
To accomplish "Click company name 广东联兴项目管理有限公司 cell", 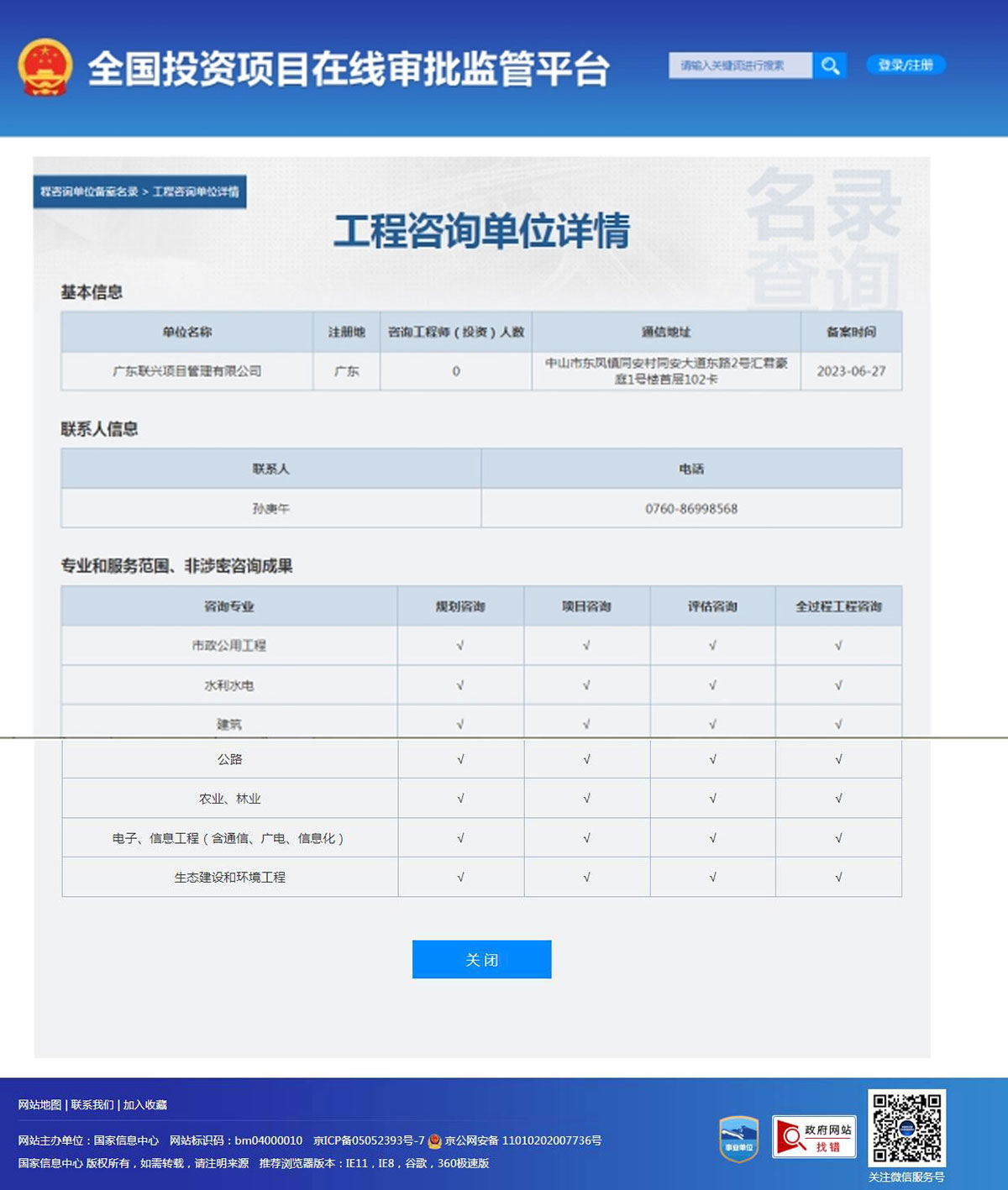I will [x=187, y=371].
